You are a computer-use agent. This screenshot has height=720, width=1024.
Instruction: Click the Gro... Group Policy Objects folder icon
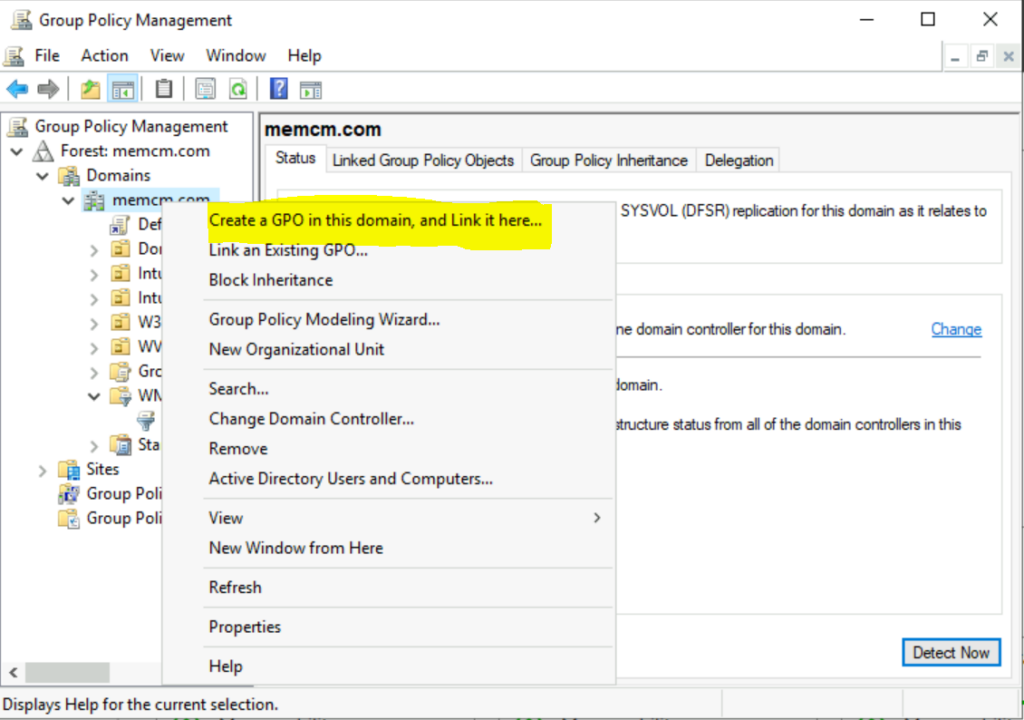pyautogui.click(x=121, y=372)
